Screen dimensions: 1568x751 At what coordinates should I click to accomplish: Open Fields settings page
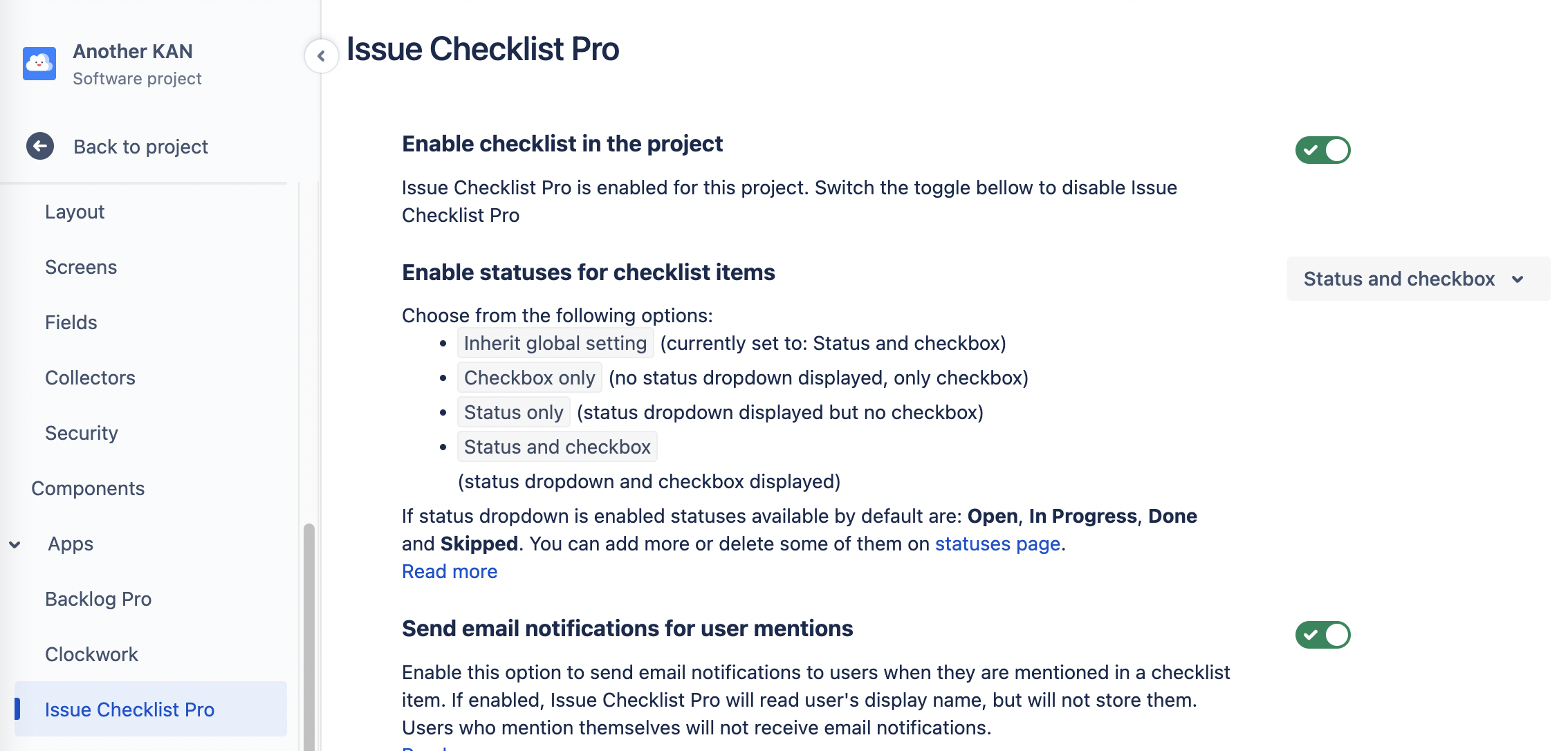[x=71, y=322]
